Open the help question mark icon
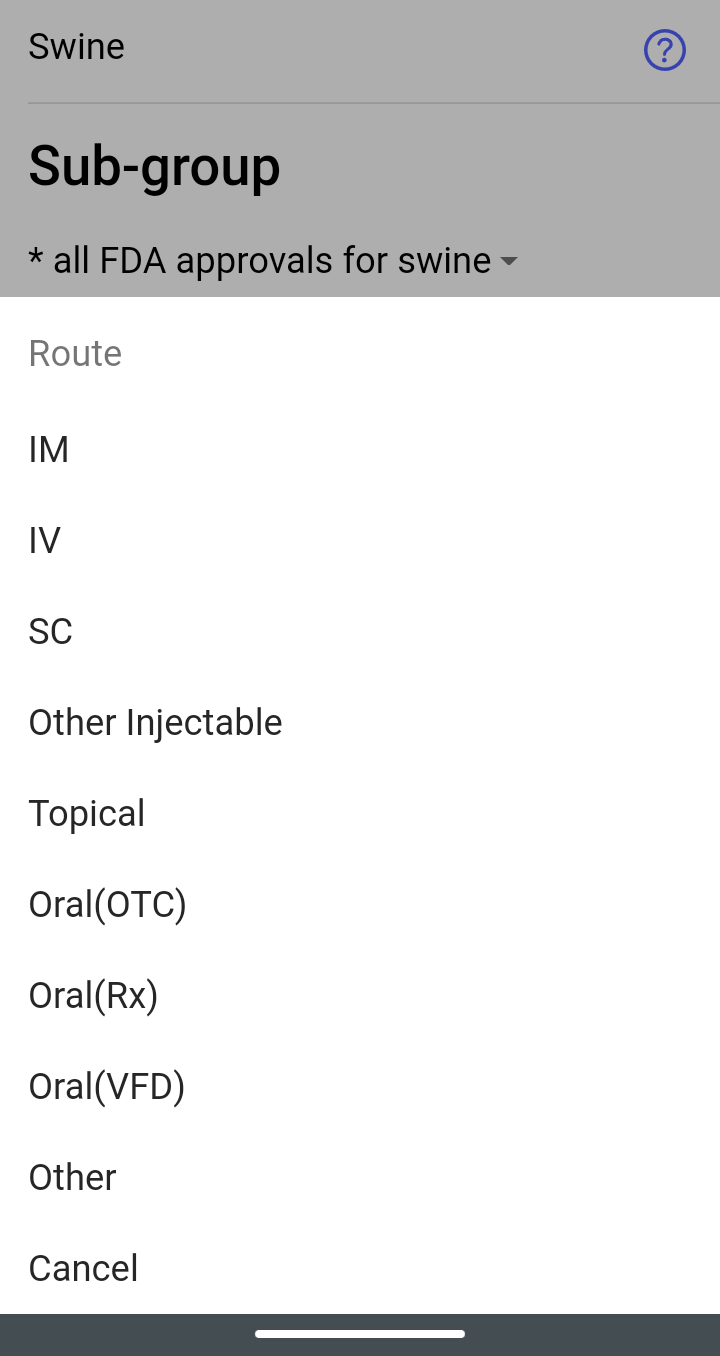 (x=665, y=49)
